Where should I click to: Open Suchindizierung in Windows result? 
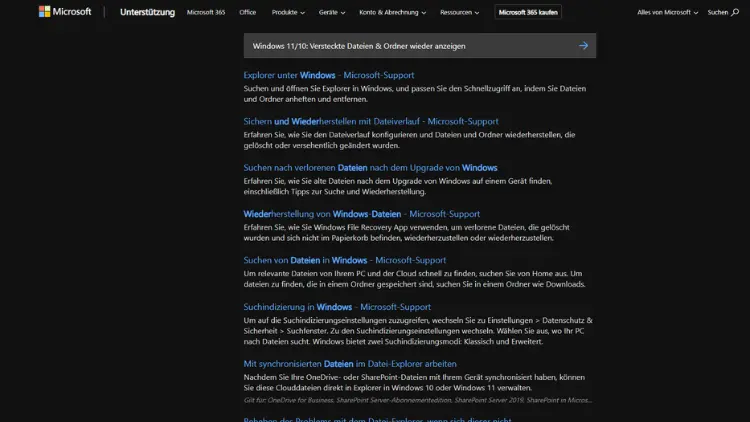(337, 307)
